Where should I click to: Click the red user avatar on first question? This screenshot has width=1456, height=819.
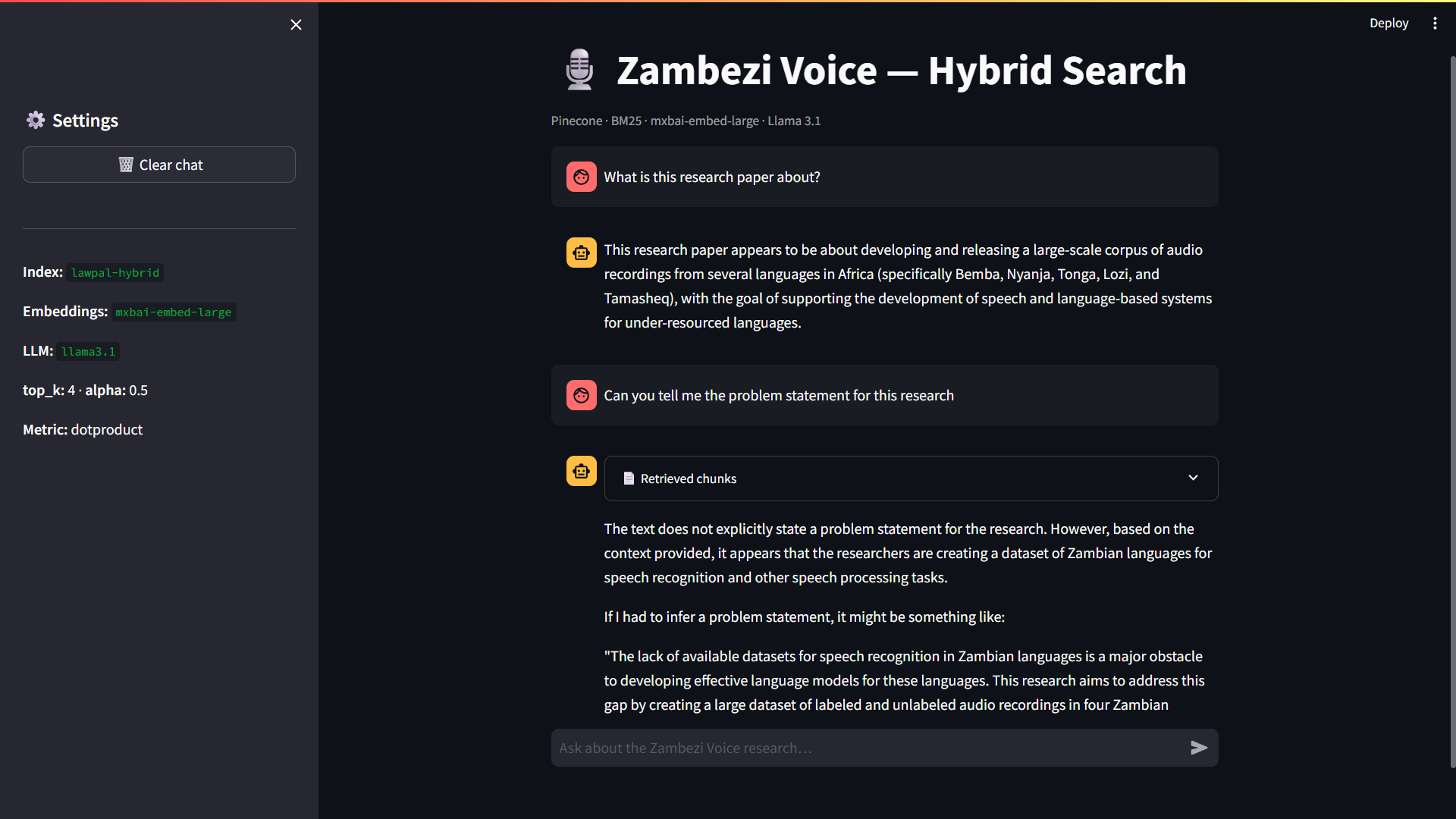click(x=581, y=177)
